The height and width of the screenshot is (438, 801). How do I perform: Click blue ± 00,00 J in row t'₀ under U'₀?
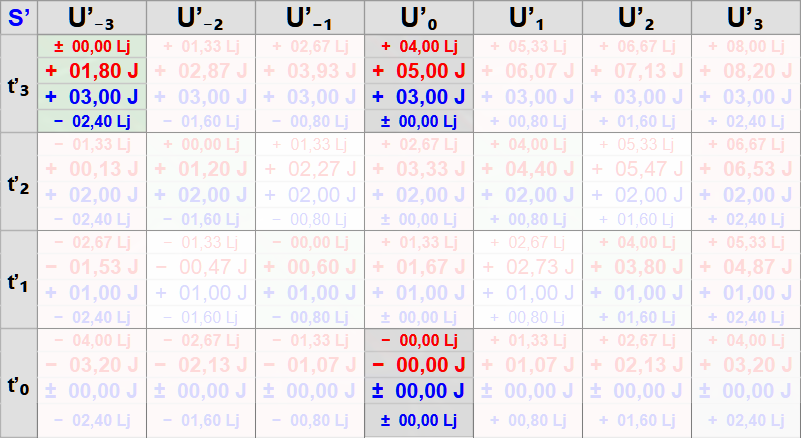pyautogui.click(x=419, y=391)
